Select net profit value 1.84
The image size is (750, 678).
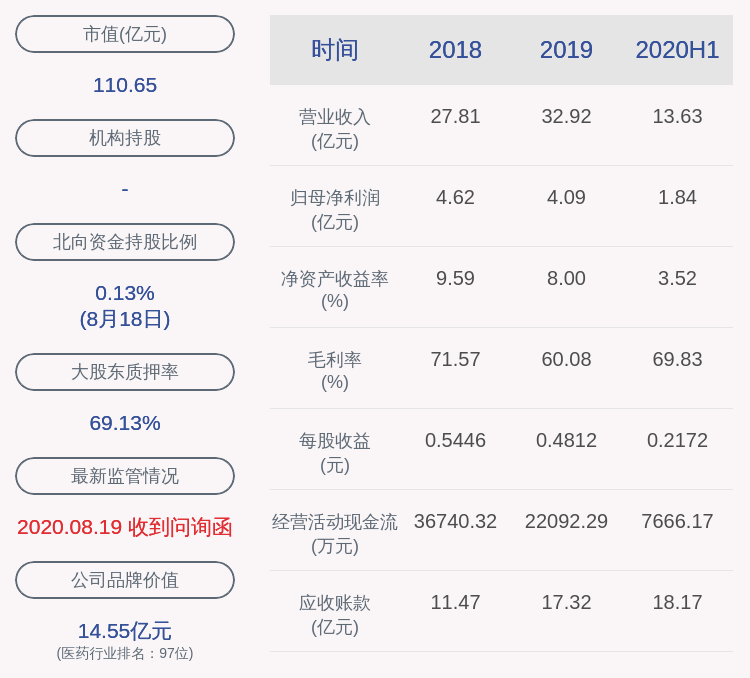(x=677, y=197)
